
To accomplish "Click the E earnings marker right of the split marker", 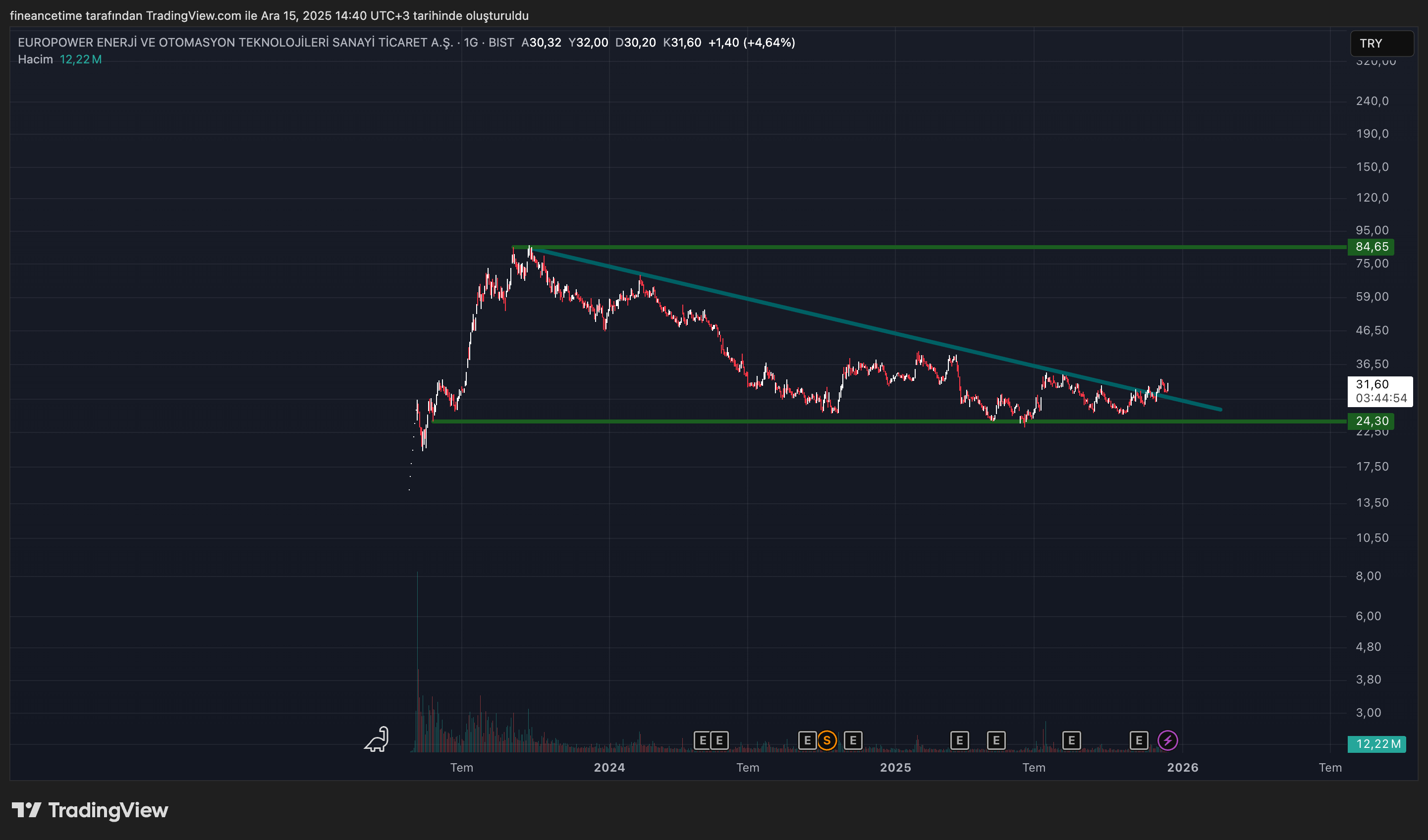I will click(x=852, y=740).
